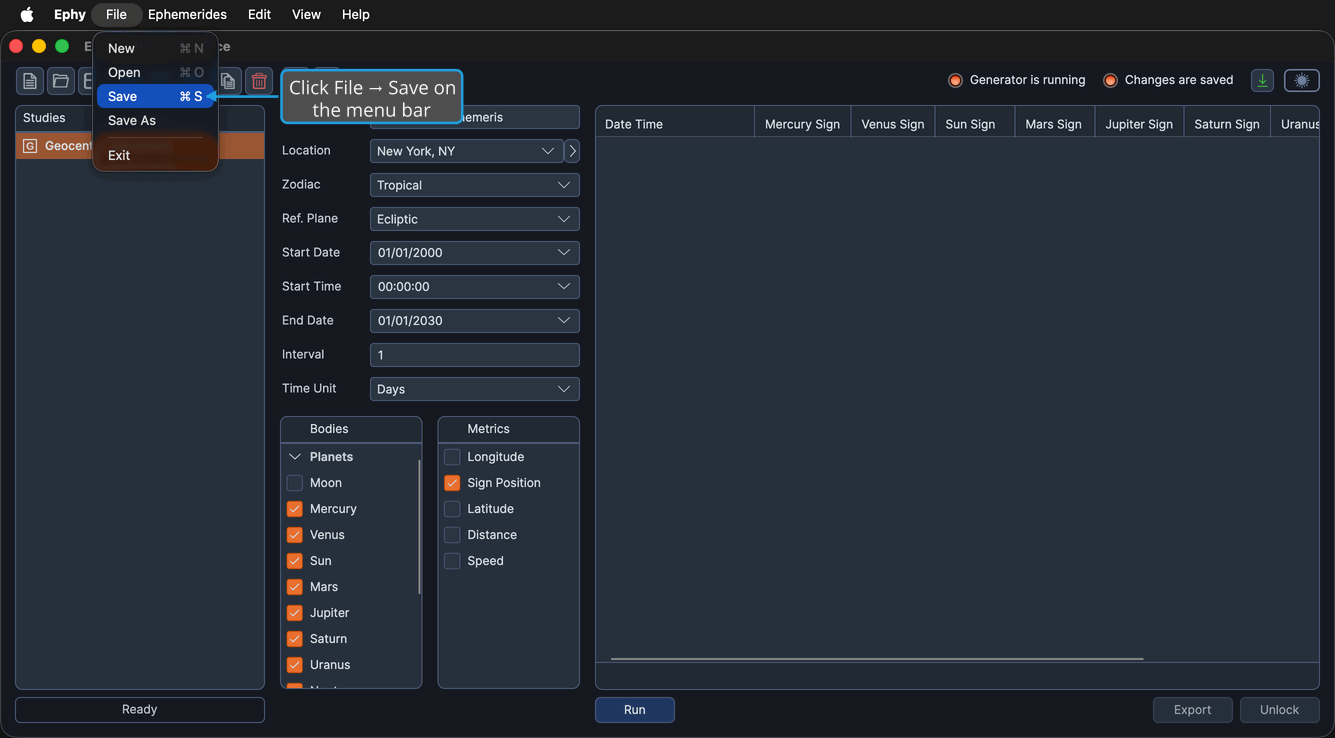
Task: Click the Run button
Action: coord(635,710)
